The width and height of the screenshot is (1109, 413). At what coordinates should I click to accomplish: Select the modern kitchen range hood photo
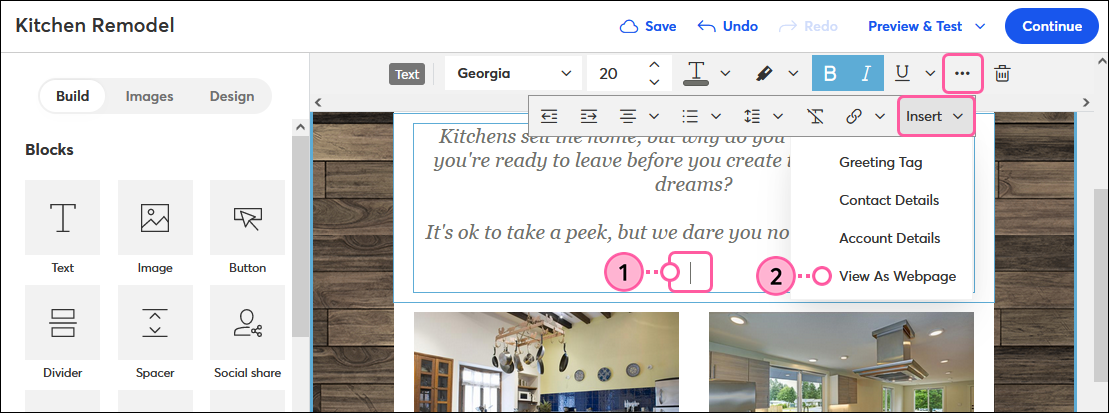(x=841, y=362)
